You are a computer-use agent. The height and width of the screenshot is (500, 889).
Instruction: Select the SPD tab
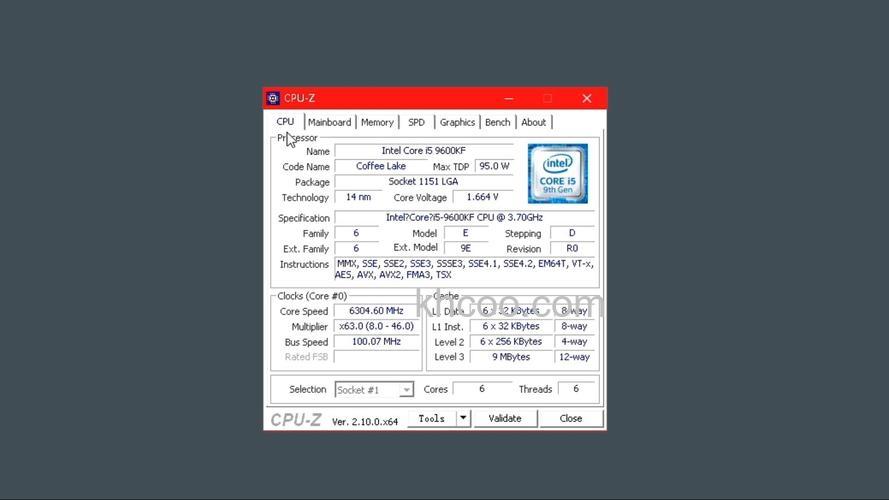point(416,122)
